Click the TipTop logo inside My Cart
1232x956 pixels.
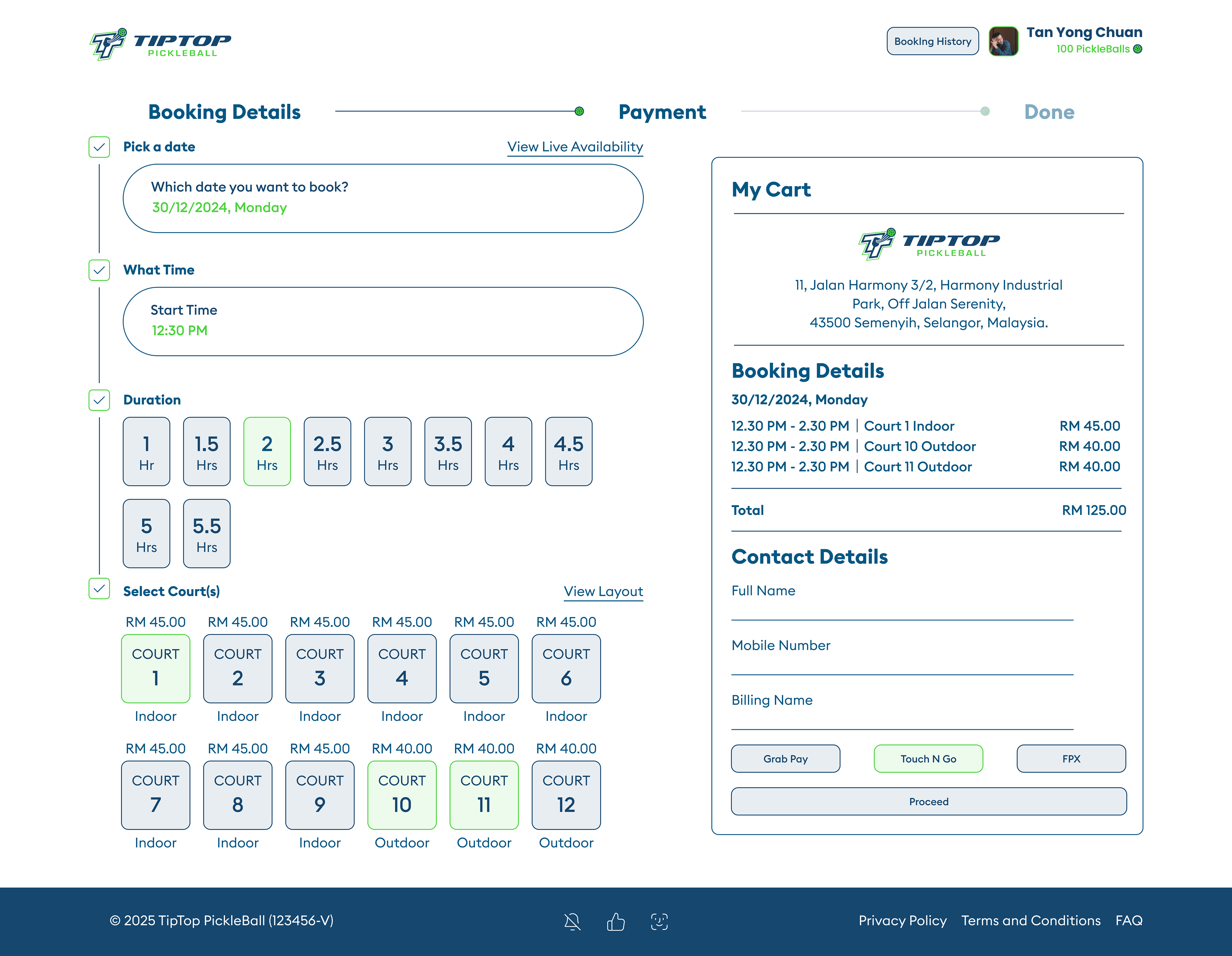928,244
